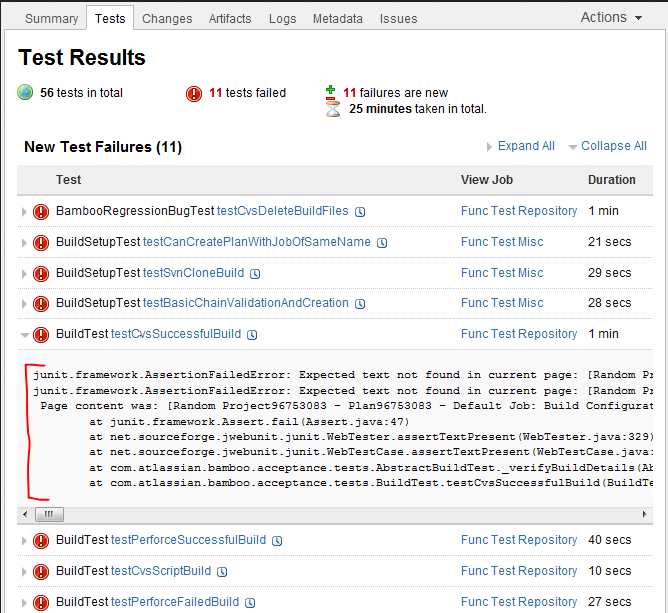Viewport: 668px width, 613px height.
Task: Open Func Test Repository job for testCvsScriptBuild
Action: [x=519, y=571]
